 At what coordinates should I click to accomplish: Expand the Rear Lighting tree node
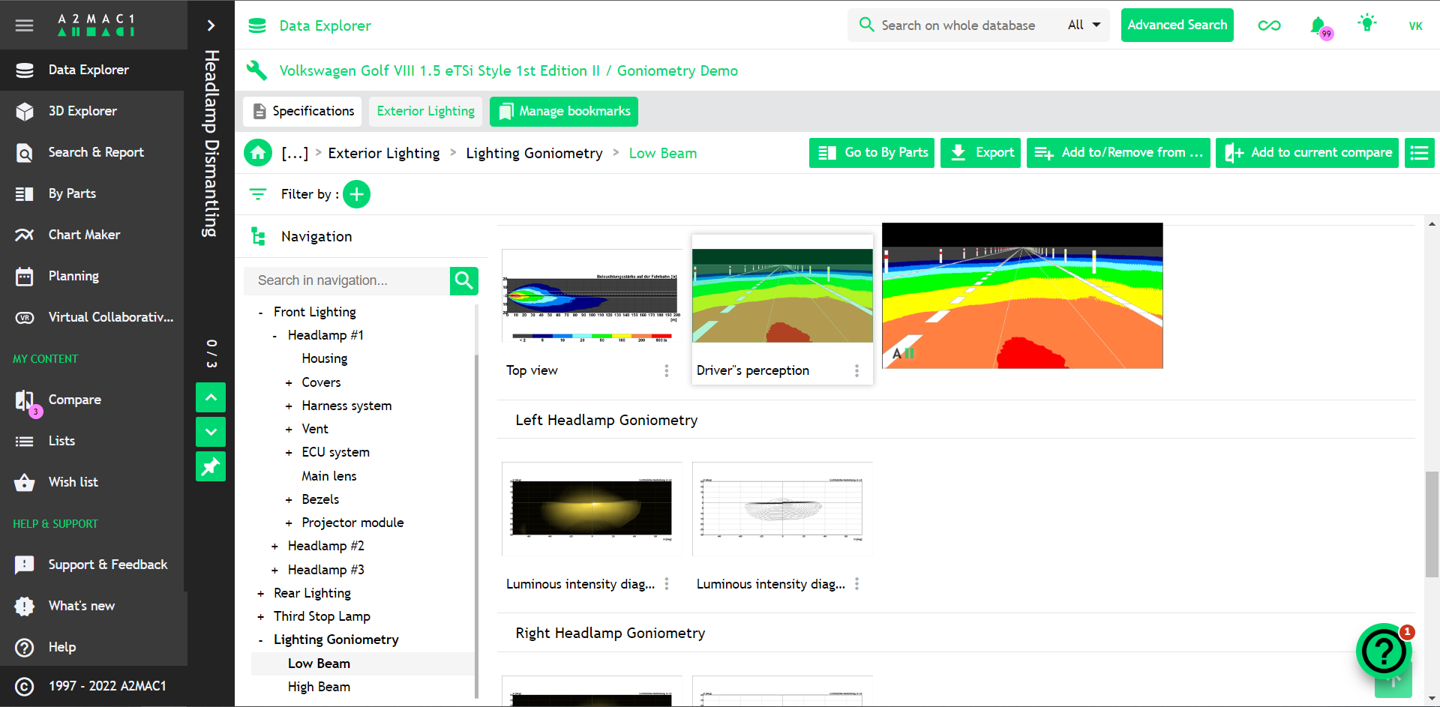261,593
